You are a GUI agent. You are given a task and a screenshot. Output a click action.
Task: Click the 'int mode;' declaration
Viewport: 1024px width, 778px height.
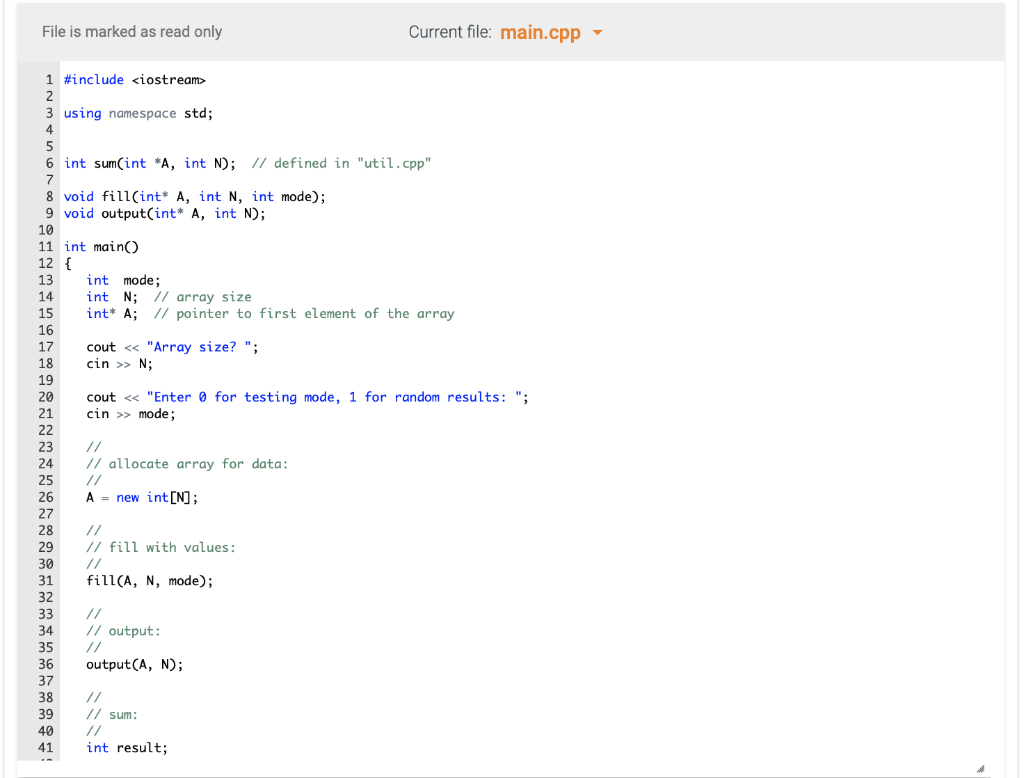pos(123,280)
